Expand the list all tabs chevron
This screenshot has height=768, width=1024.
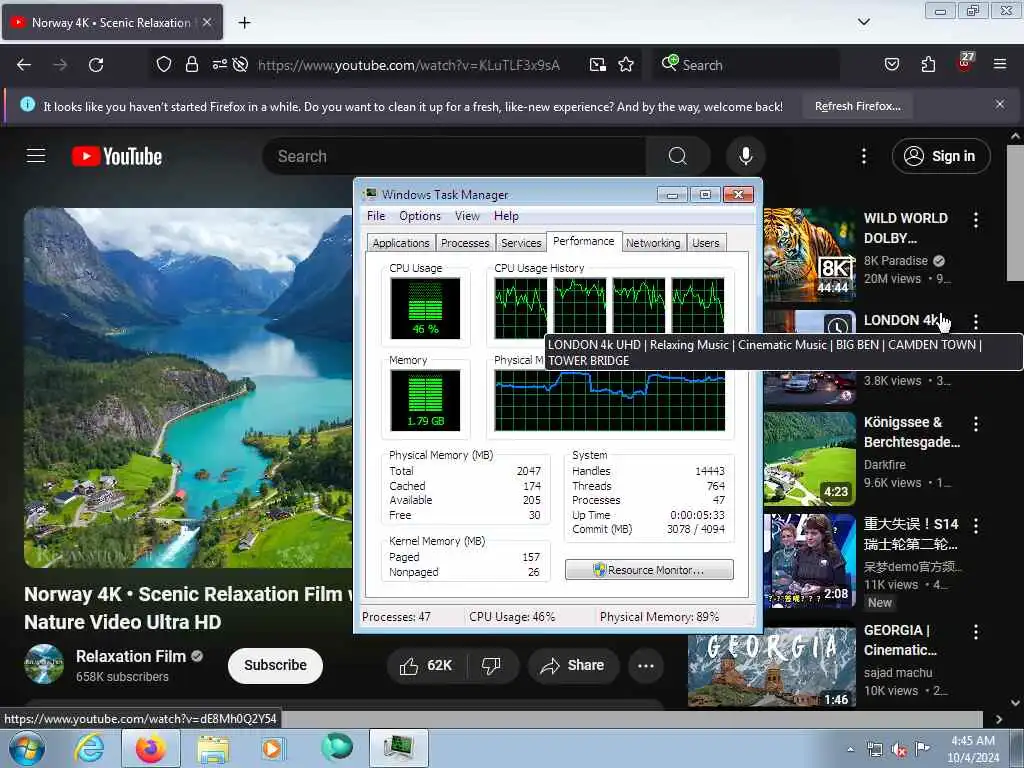pyautogui.click(x=864, y=22)
